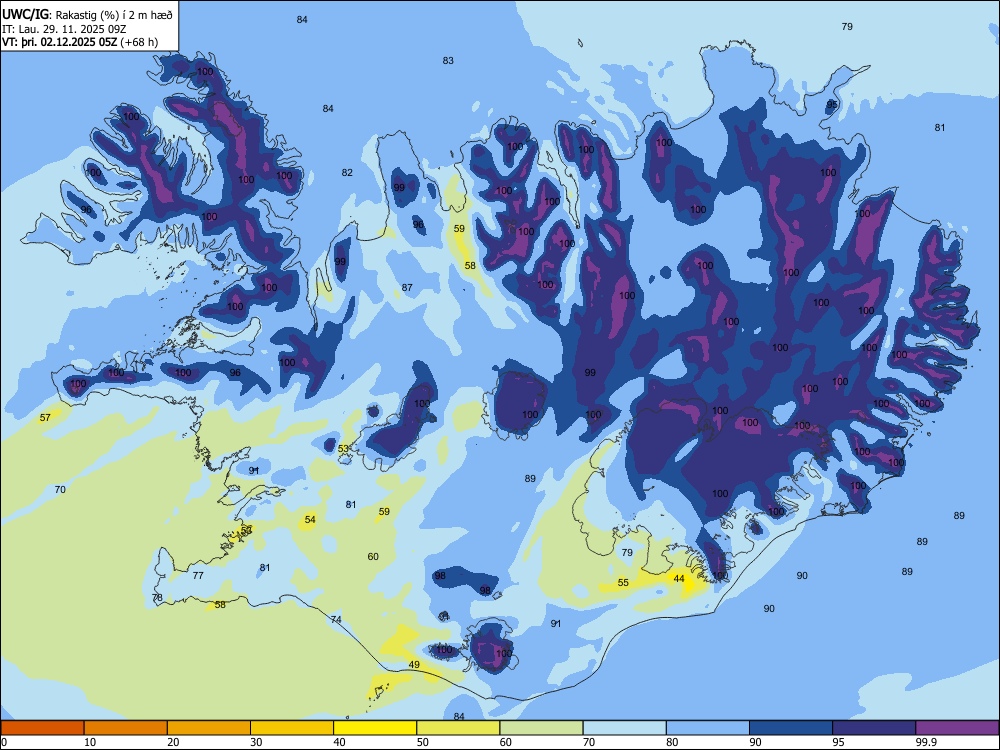This screenshot has width=1000, height=750.
Task: Click the '54' humidity value on the map
Action: 310,519
